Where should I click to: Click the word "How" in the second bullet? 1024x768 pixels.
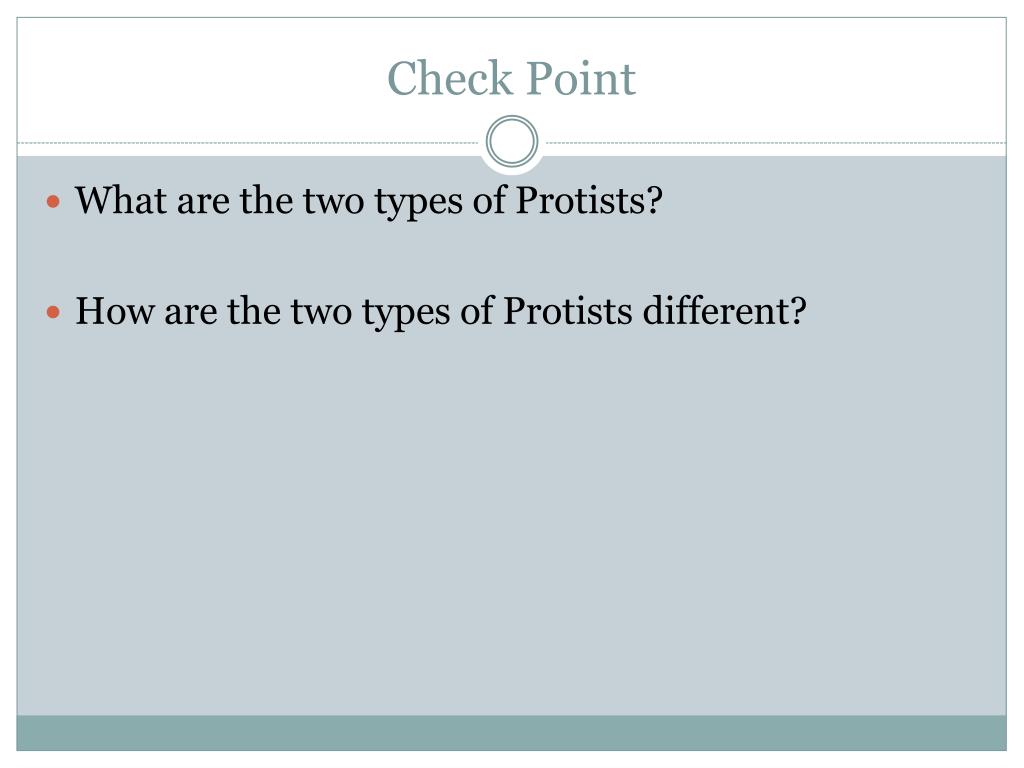[114, 310]
